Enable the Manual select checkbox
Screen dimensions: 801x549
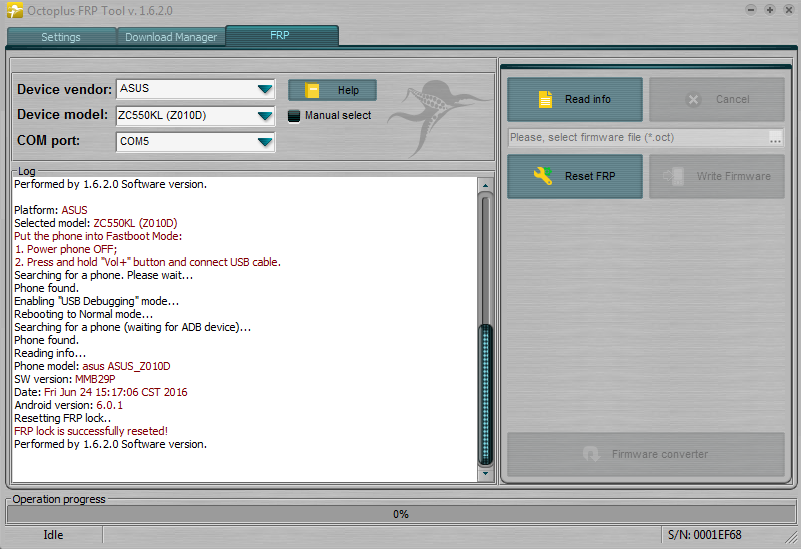click(294, 116)
